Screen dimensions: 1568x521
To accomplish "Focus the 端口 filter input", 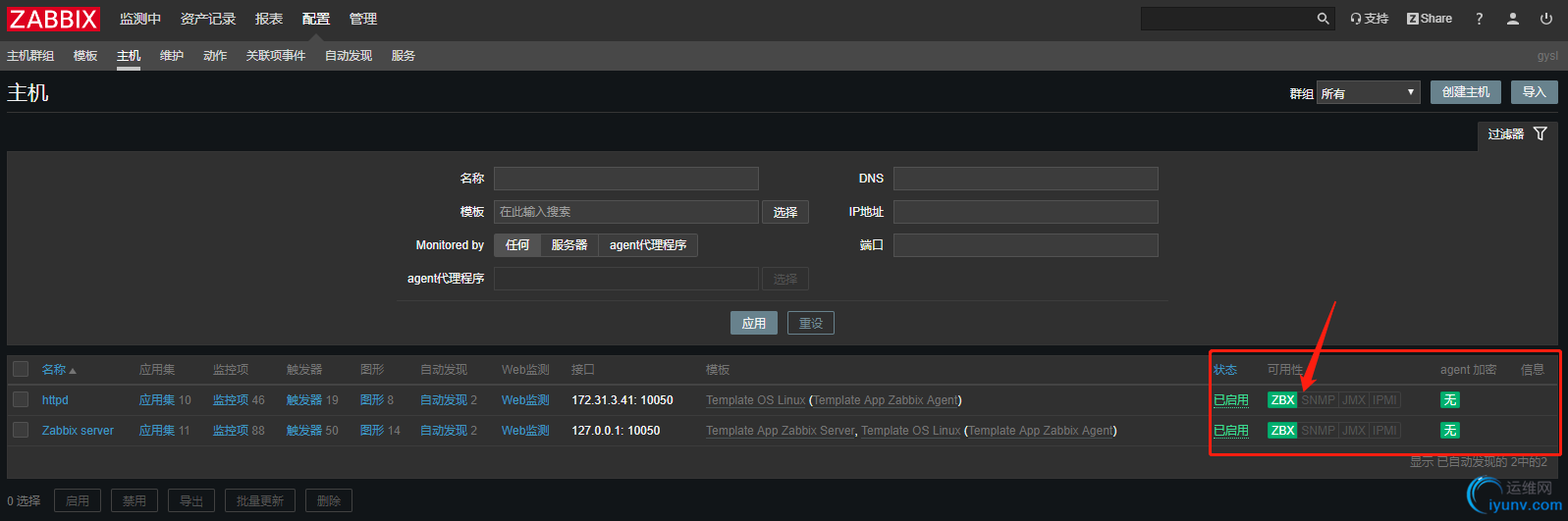I will [1026, 245].
